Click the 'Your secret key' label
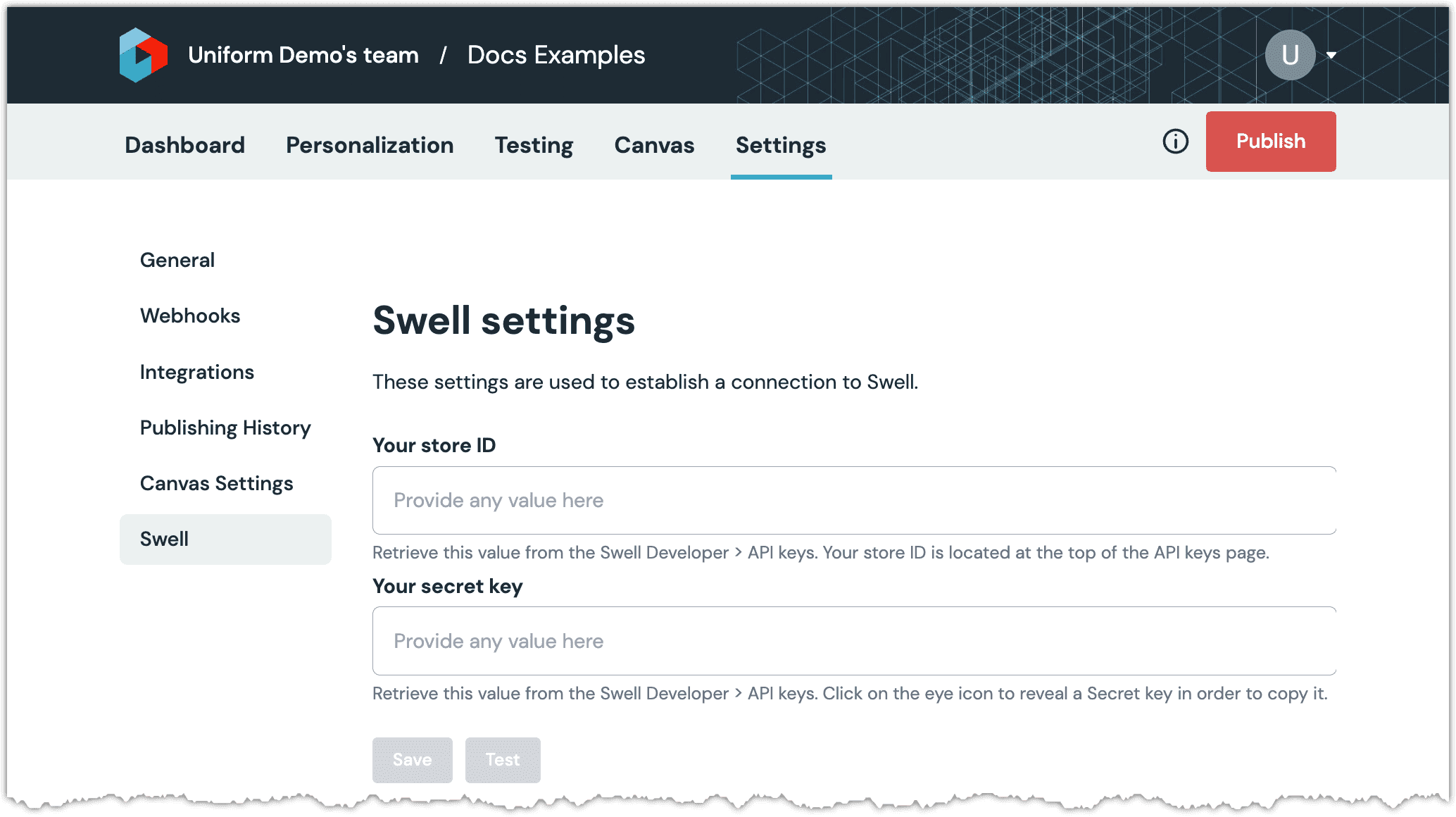1456x817 pixels. (x=448, y=586)
